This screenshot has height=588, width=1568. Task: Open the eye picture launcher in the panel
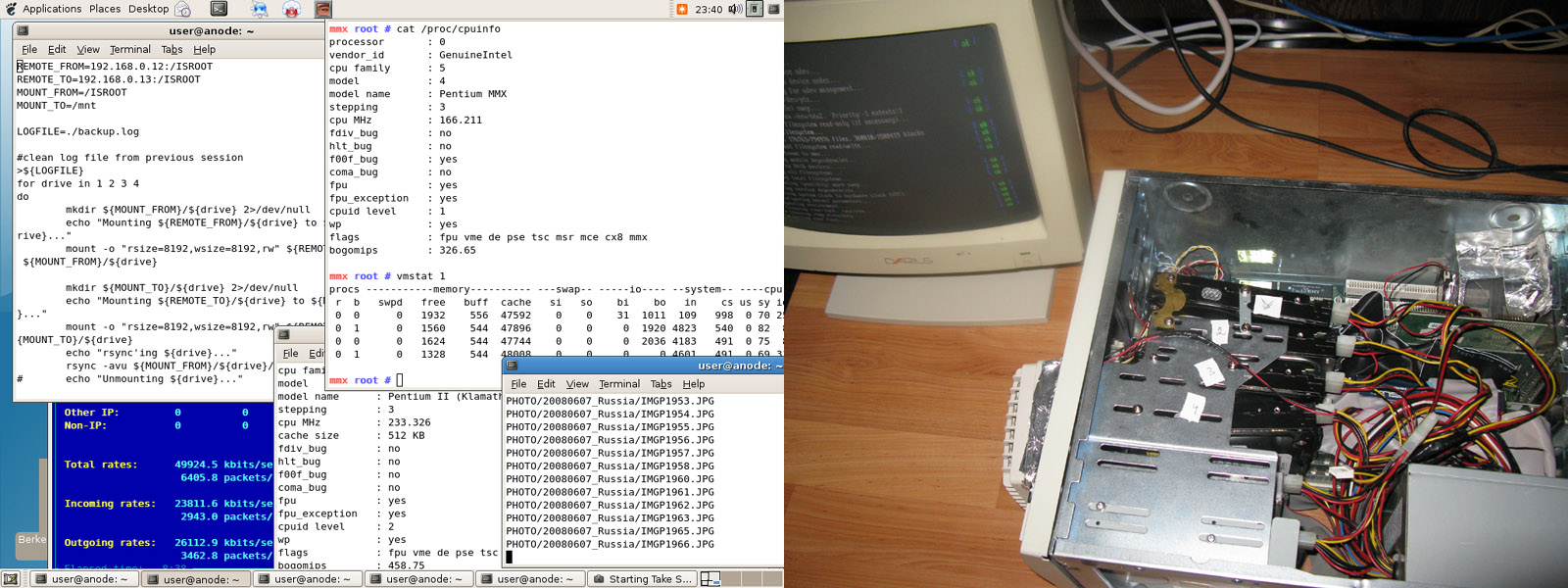point(322,9)
